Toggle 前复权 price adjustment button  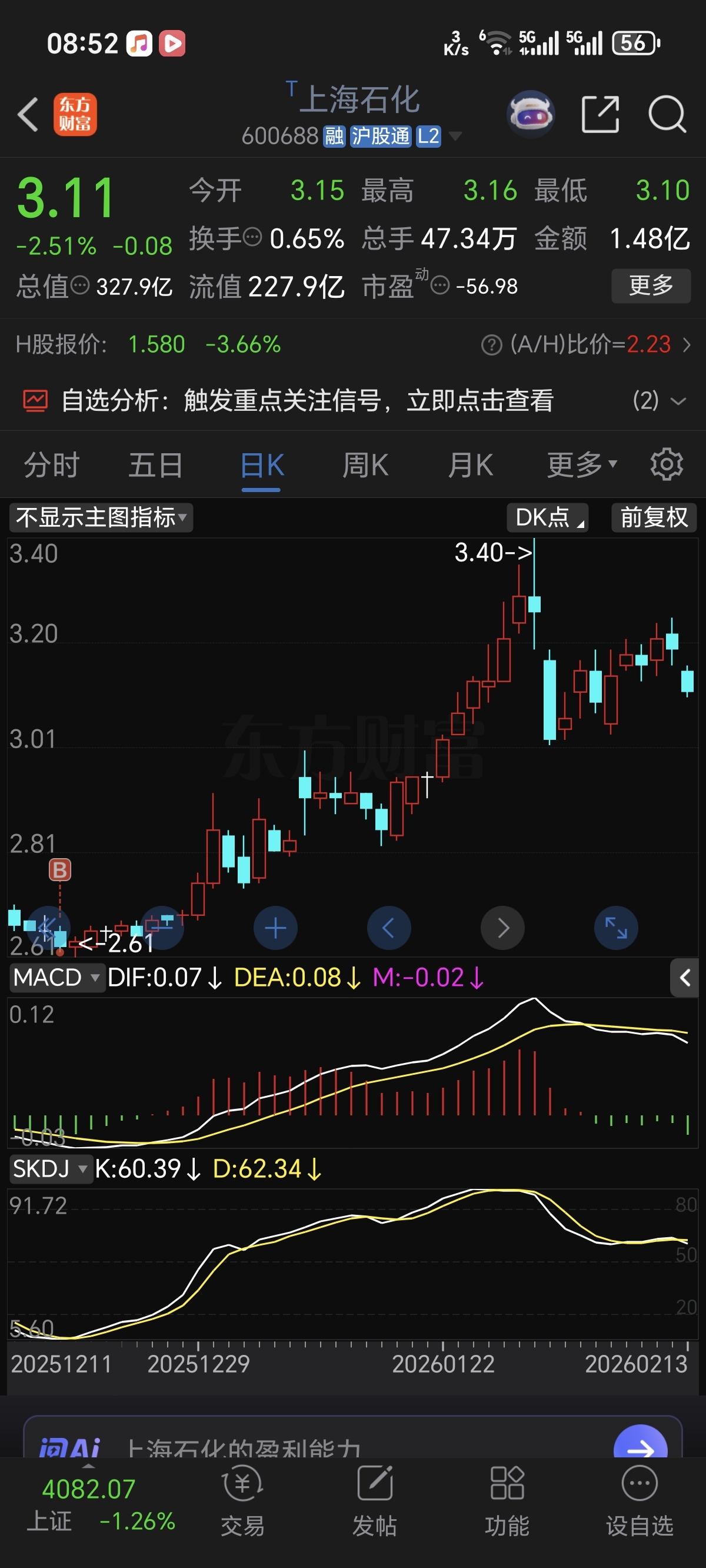[x=654, y=517]
